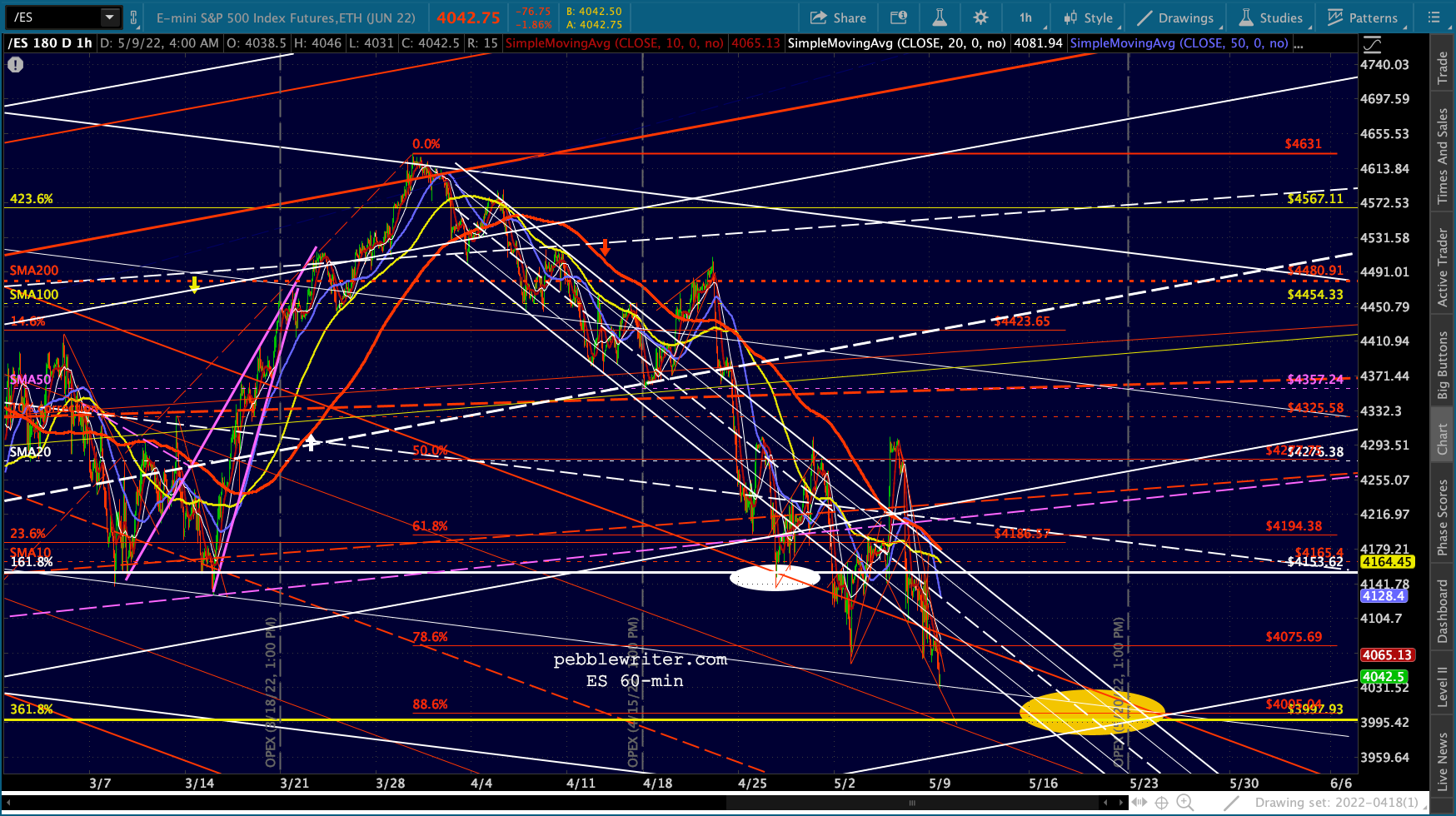Click the 361.8% Fibonacci label
1456x816 pixels.
pos(32,709)
